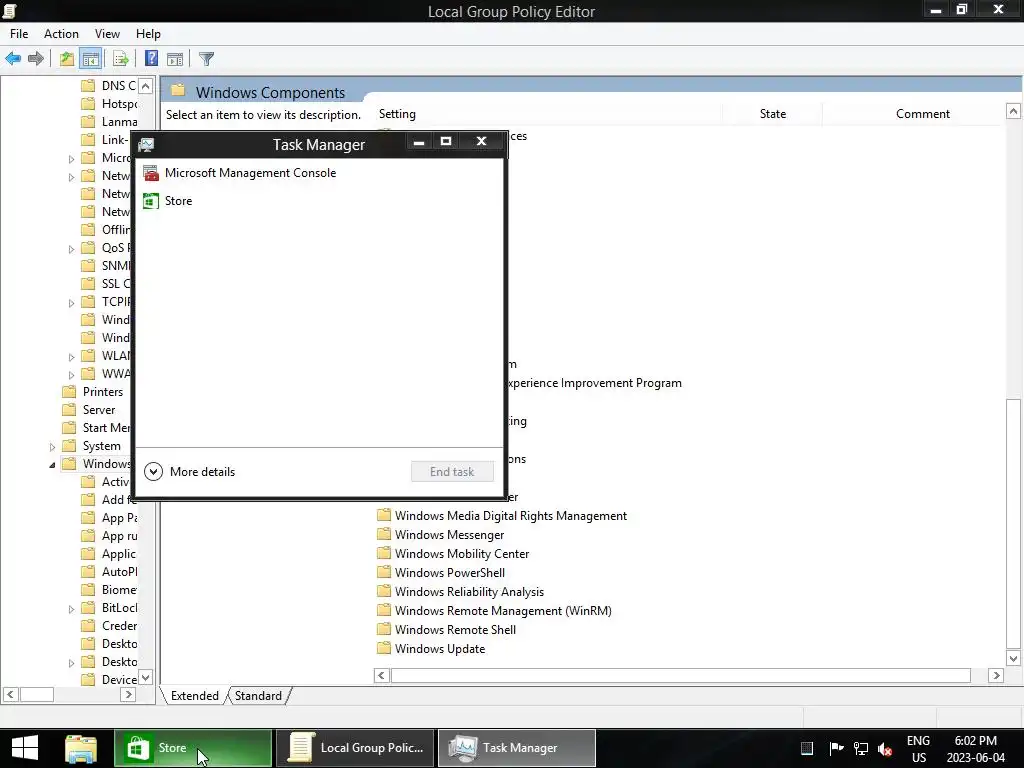Screen dimensions: 1024x768
Task: Expand the WLAN tree node
Action: point(71,357)
